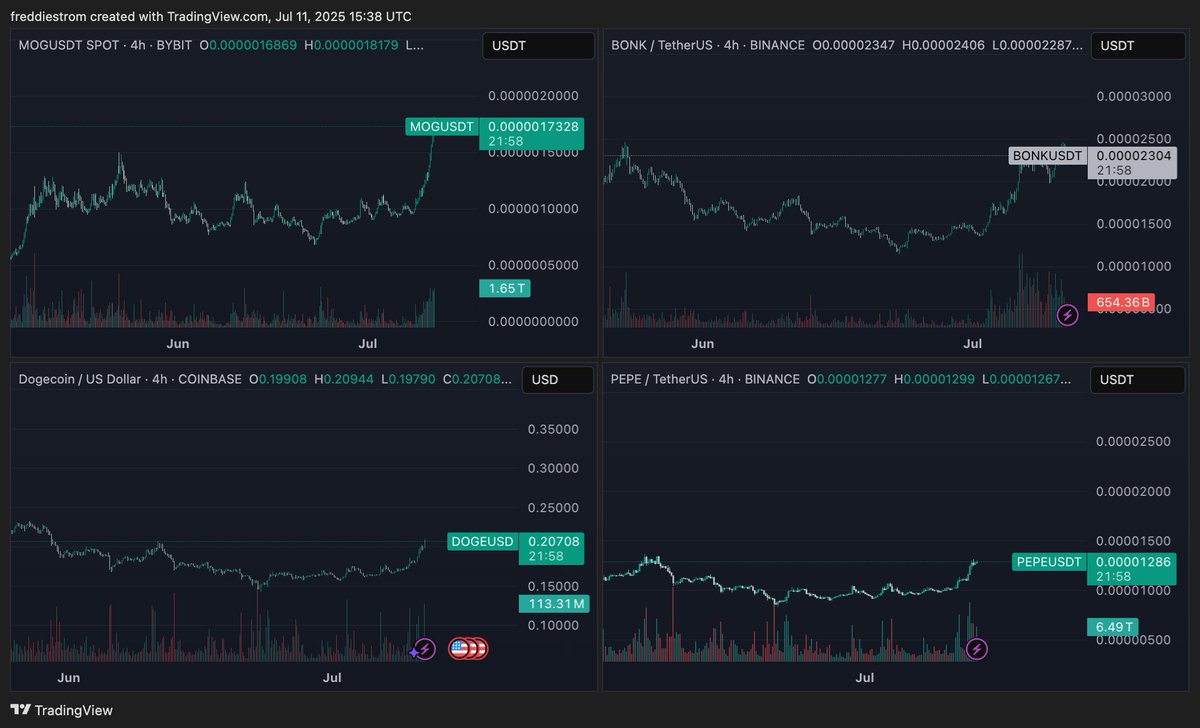Click the Jul time label on PEPE chart
1200x728 pixels.
click(866, 677)
